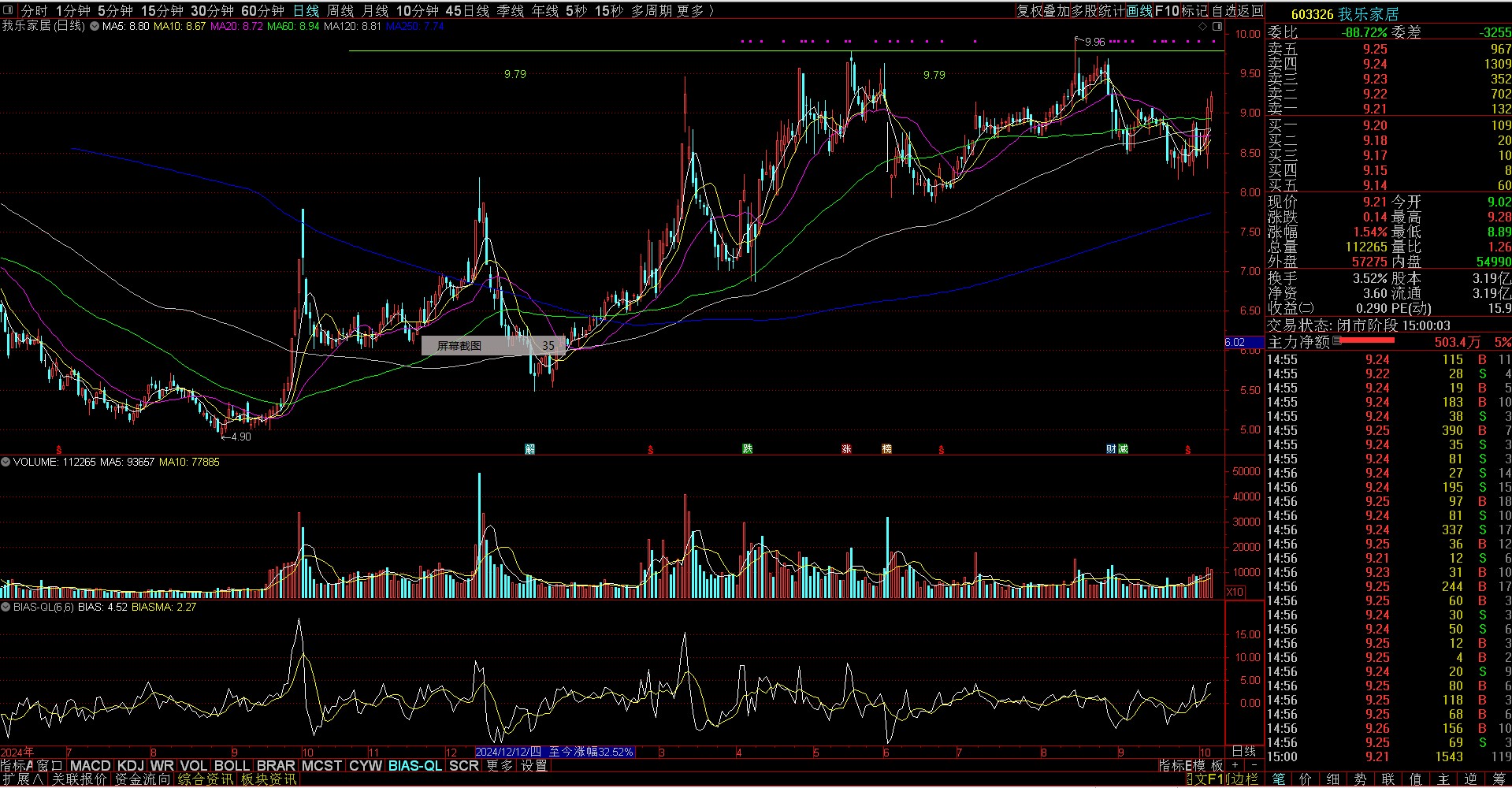Select the SCR indicator tab
This screenshot has width=1512, height=788.
click(464, 765)
